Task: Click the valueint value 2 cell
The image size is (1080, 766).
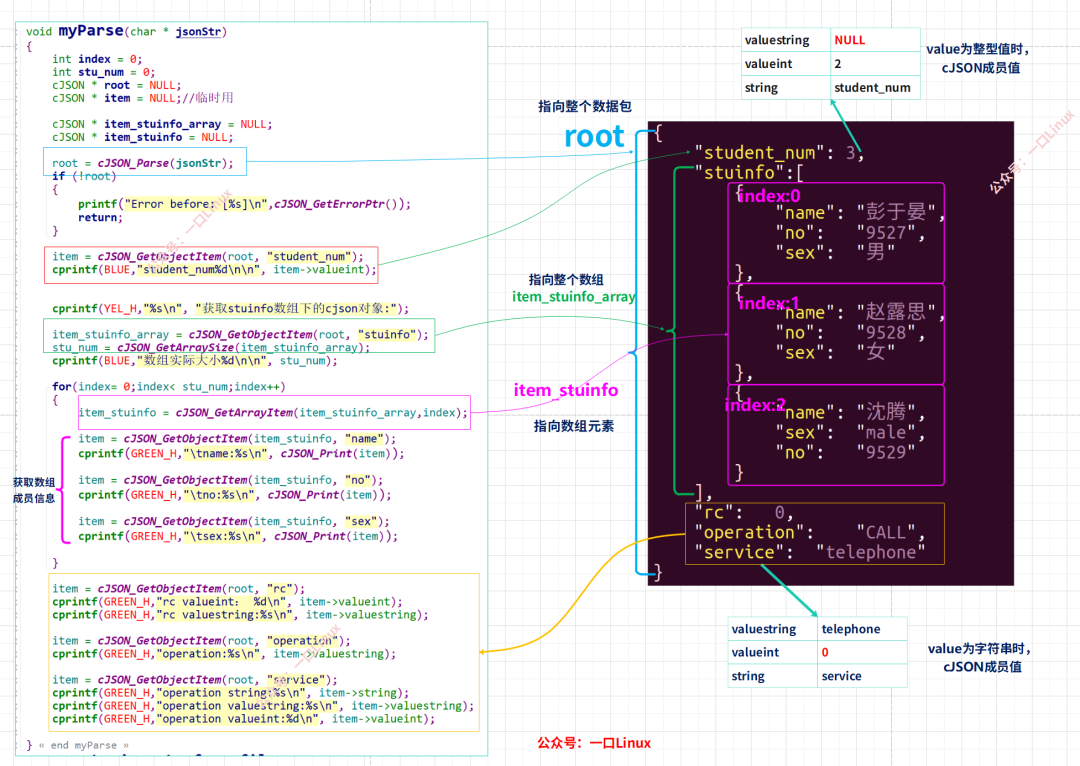Action: pyautogui.click(x=875, y=64)
